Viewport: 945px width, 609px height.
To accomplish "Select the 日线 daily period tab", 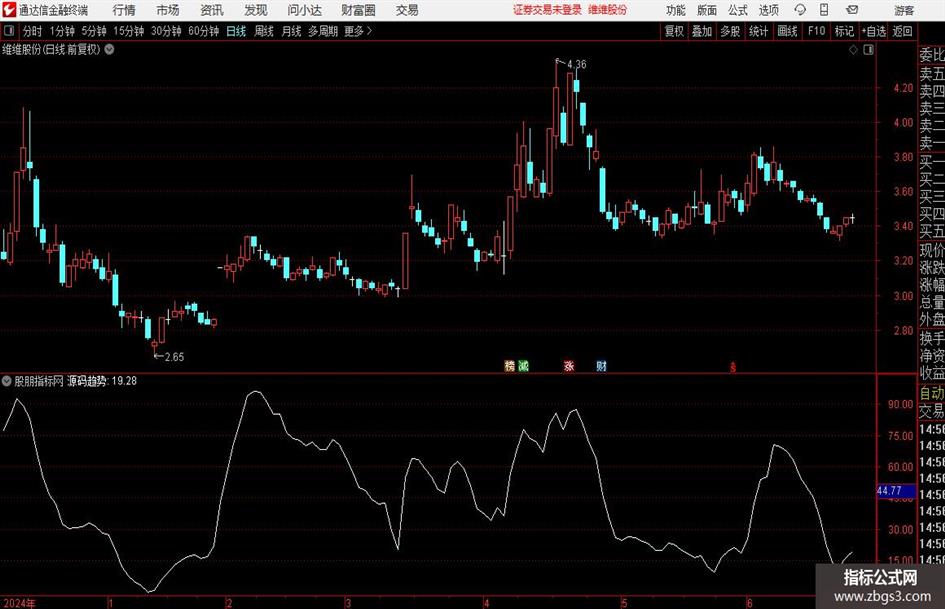I will [x=236, y=31].
